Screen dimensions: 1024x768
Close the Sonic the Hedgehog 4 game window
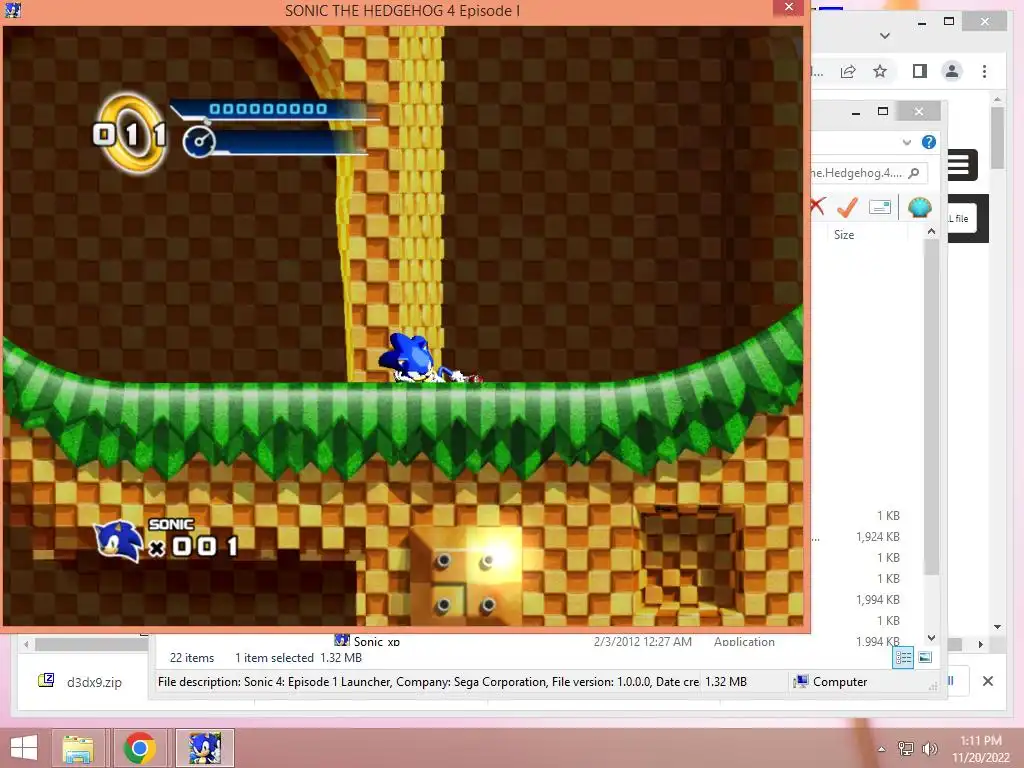click(x=789, y=7)
